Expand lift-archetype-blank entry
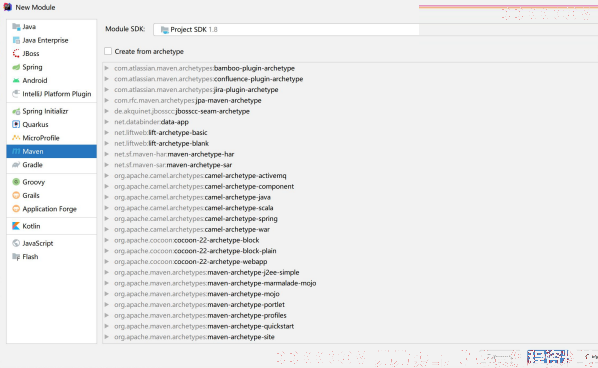This screenshot has width=598, height=368. [x=107, y=143]
